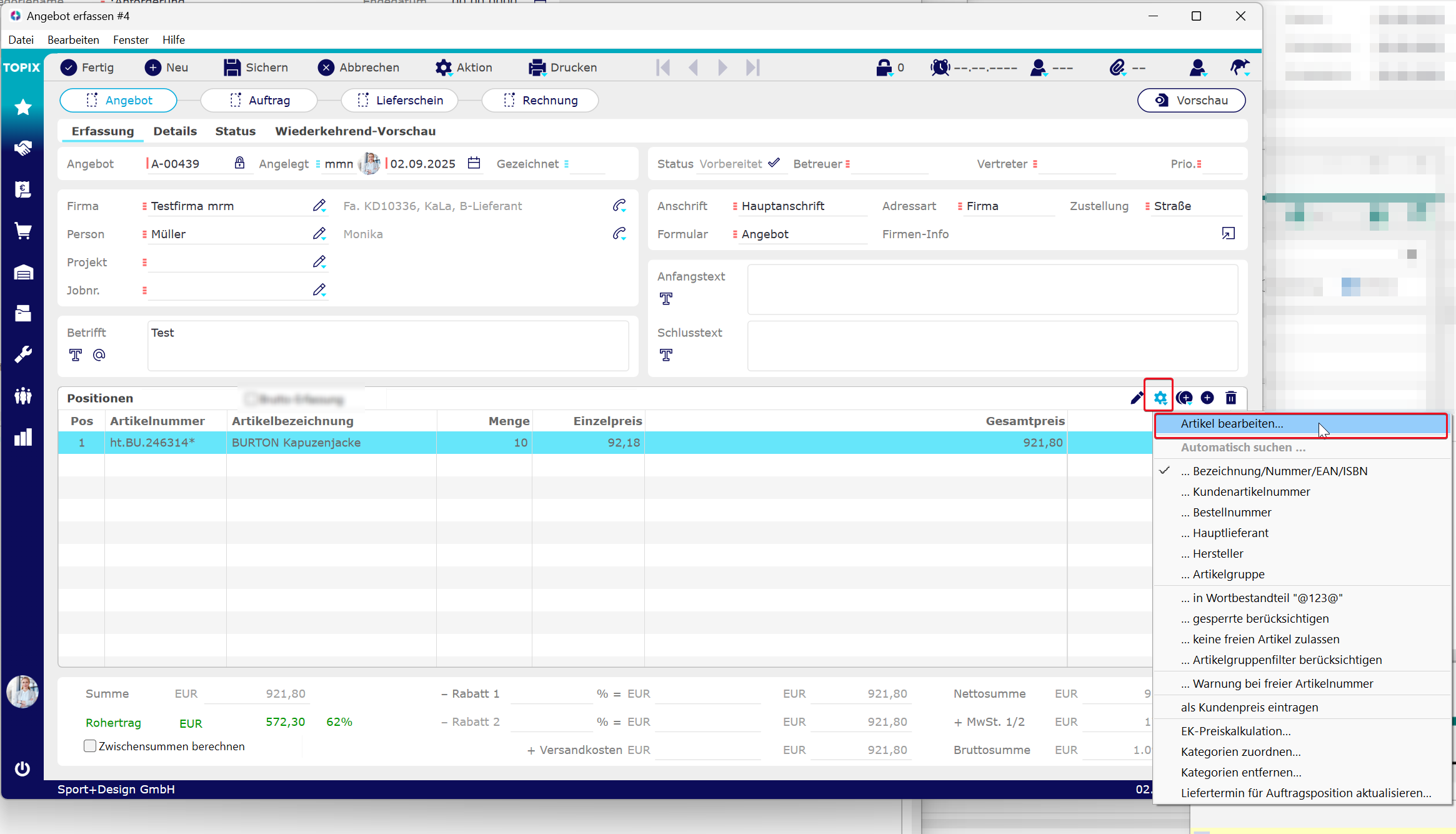Click the @ icon under Betrifft

click(x=99, y=355)
